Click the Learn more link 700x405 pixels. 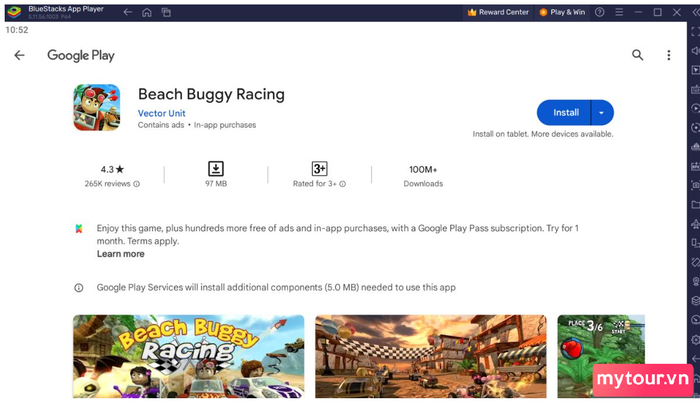(x=121, y=254)
